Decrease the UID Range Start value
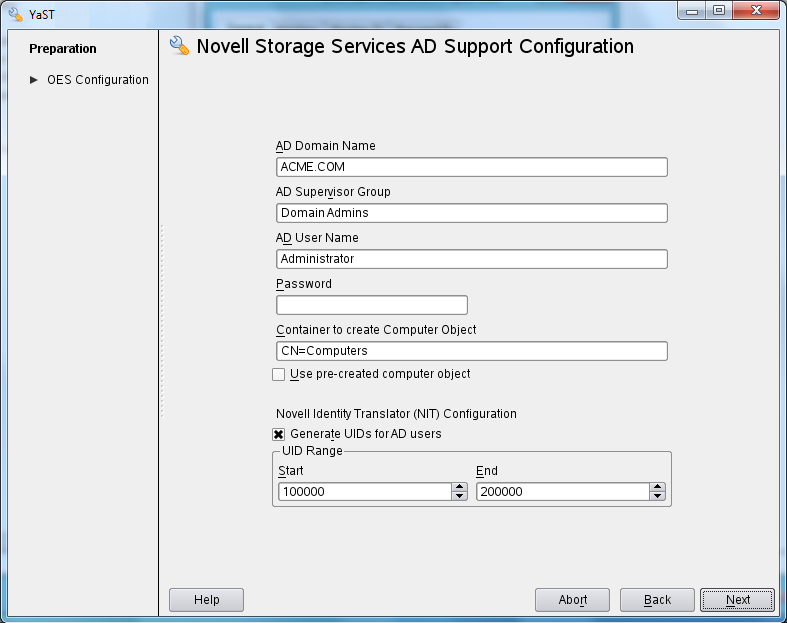This screenshot has width=787, height=623. 460,496
